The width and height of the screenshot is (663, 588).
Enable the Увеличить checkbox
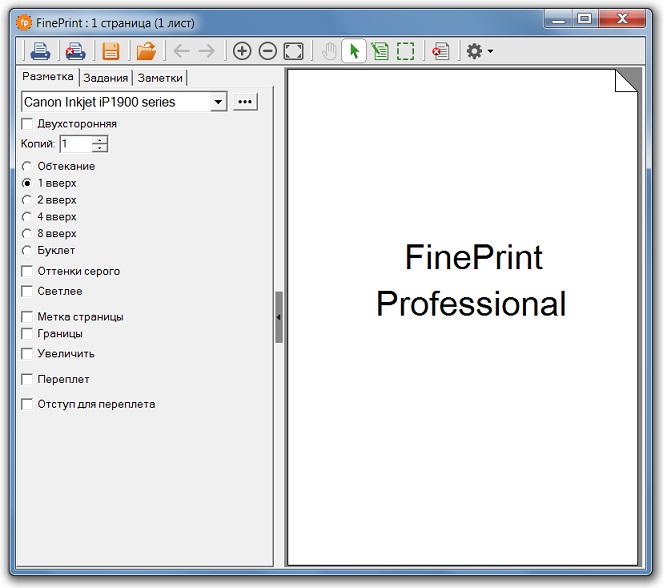coord(27,353)
